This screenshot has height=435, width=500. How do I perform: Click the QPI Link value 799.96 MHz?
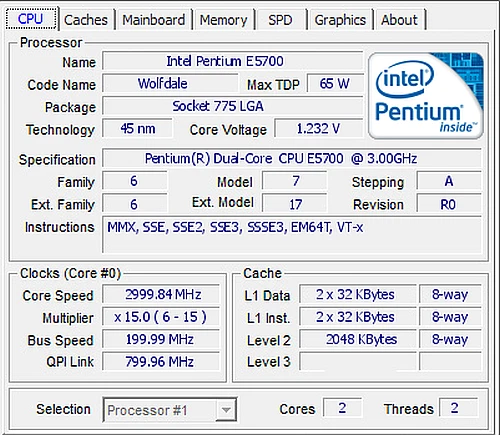(x=161, y=362)
